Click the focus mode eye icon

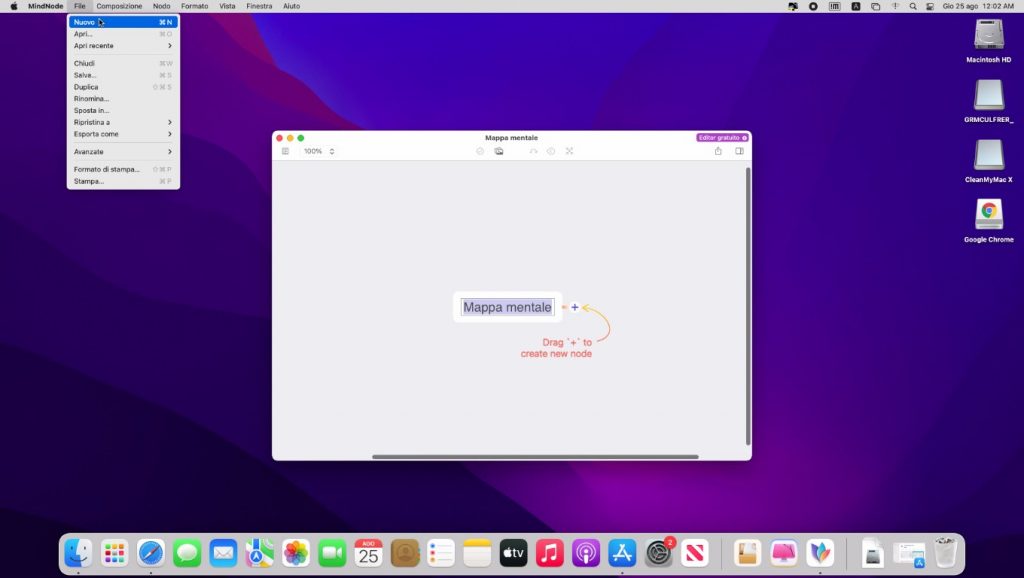551,151
